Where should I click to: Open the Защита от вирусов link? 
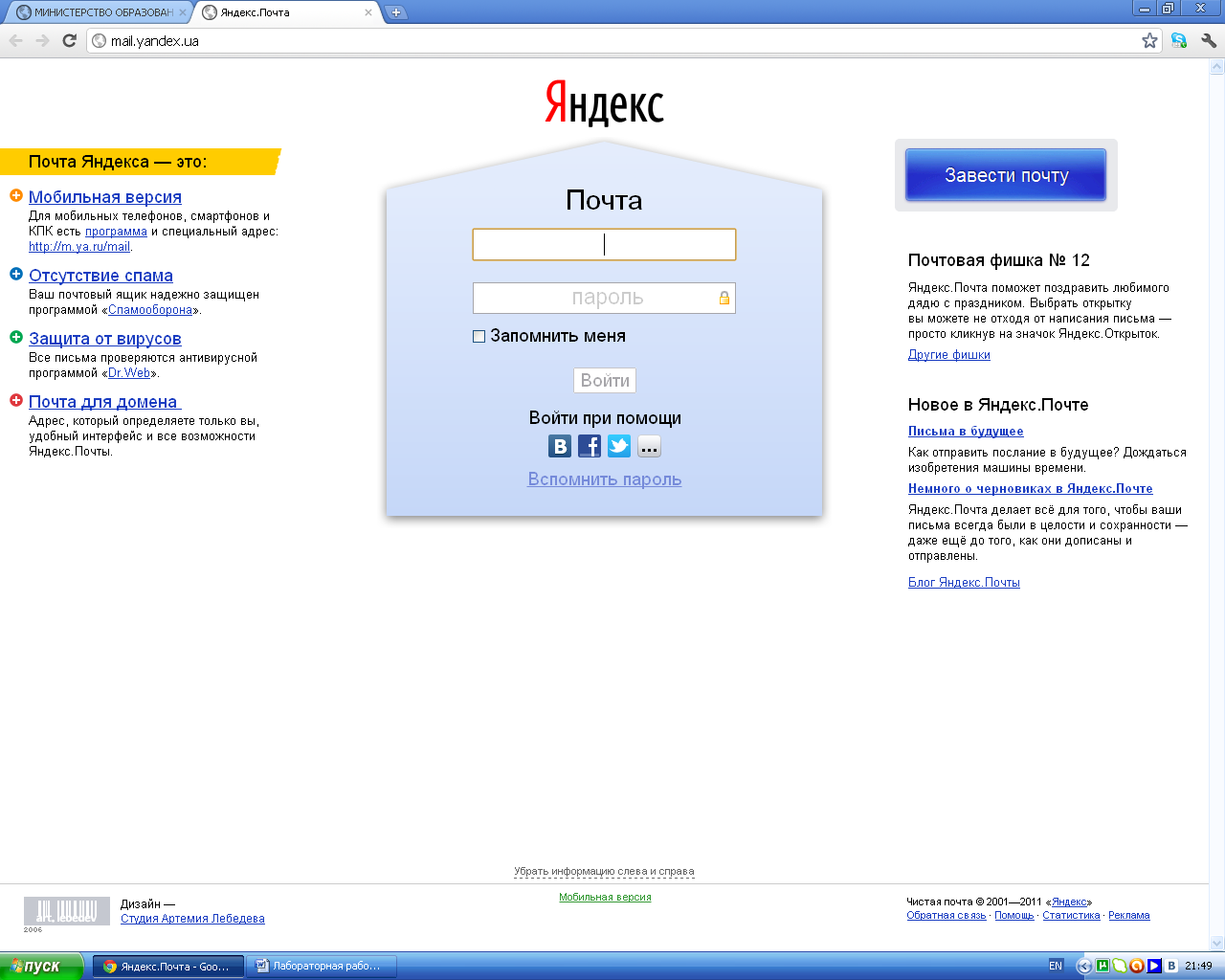pos(105,339)
